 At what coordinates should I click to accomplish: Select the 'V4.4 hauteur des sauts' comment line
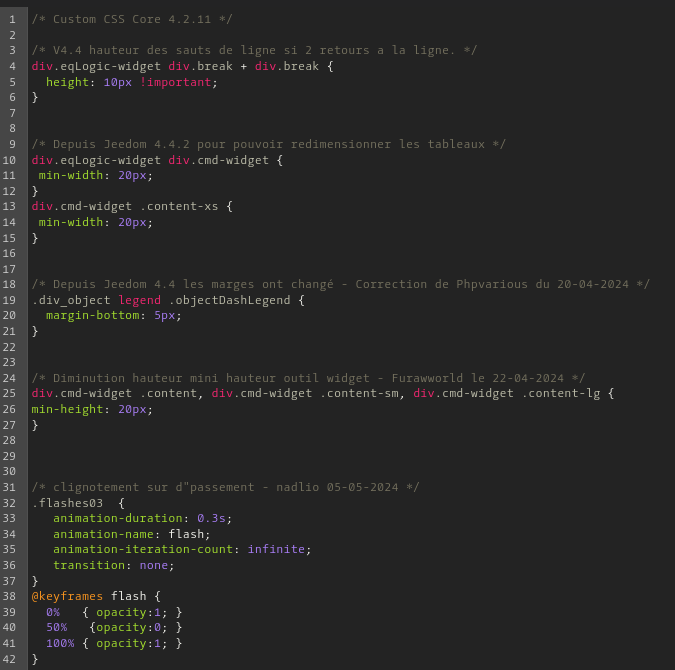coord(254,50)
